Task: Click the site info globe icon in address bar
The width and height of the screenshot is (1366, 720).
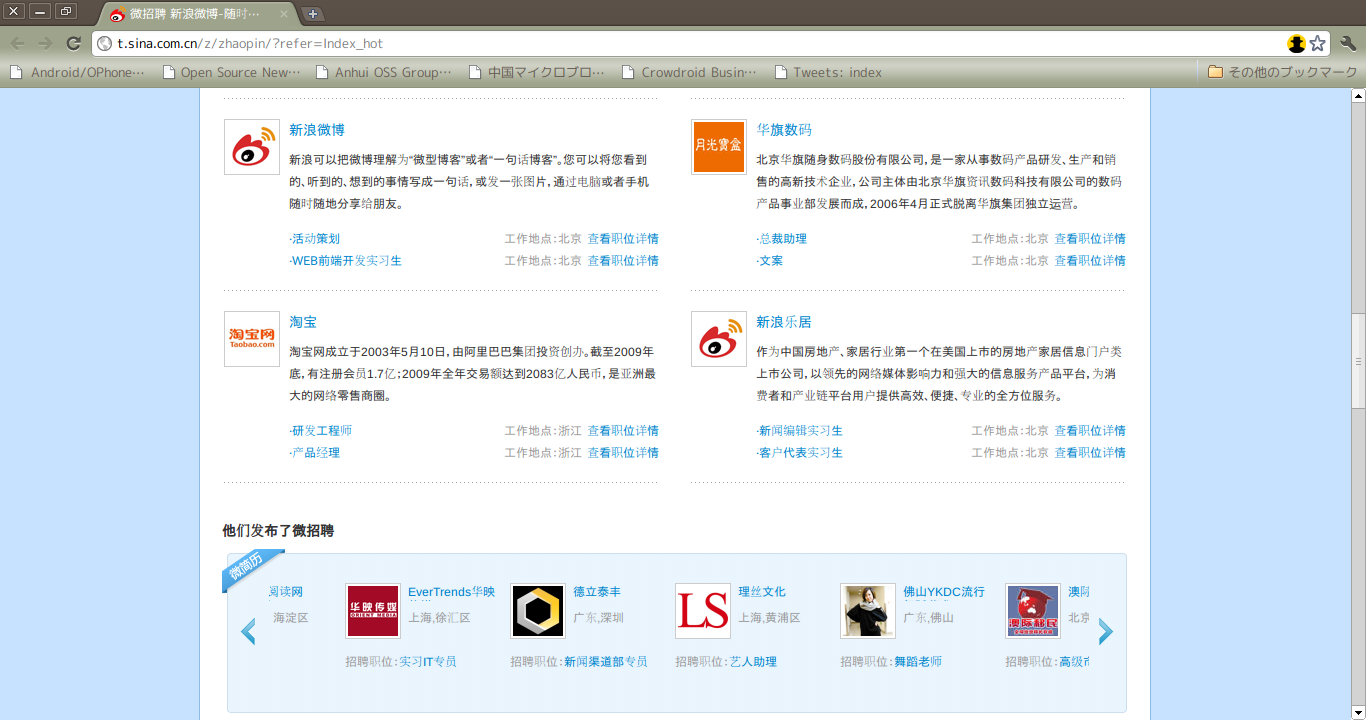Action: [x=104, y=43]
